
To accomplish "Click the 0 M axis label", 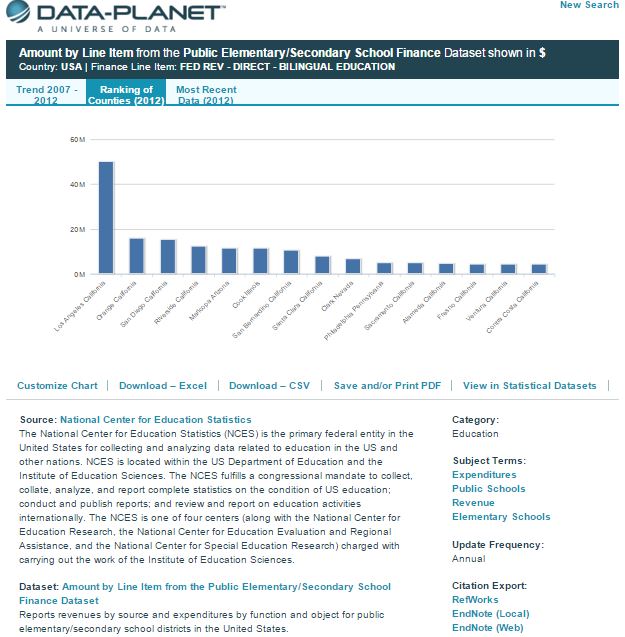I will [80, 275].
